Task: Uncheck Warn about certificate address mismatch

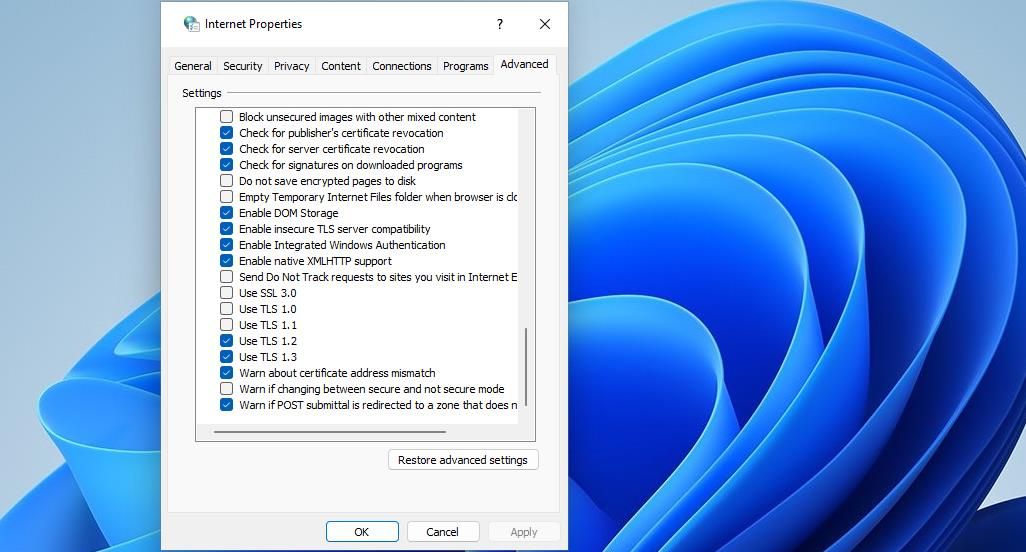Action: (x=227, y=373)
